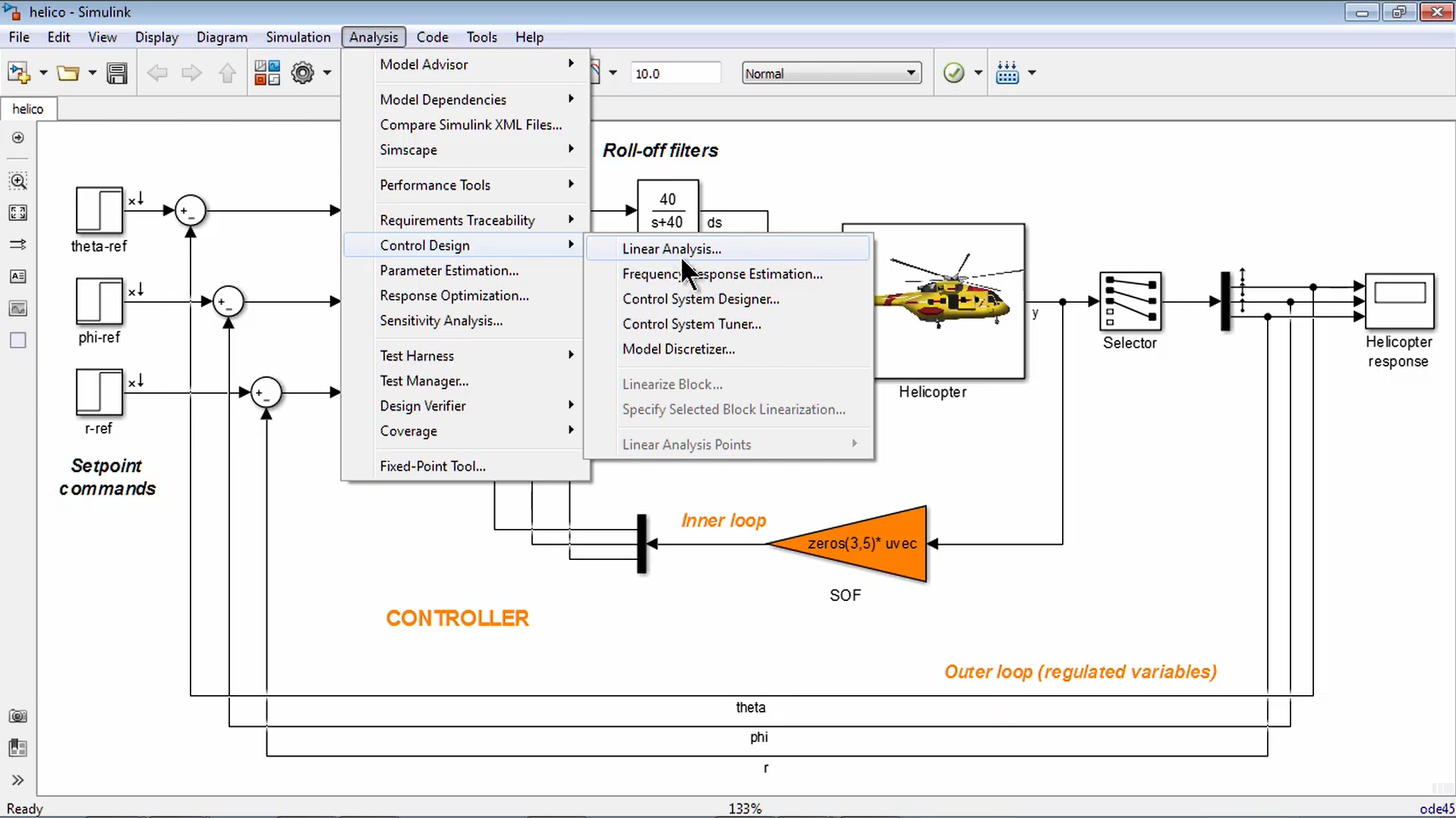Click the 40/(s+40) transfer function block
1456x818 pixels.
[668, 206]
